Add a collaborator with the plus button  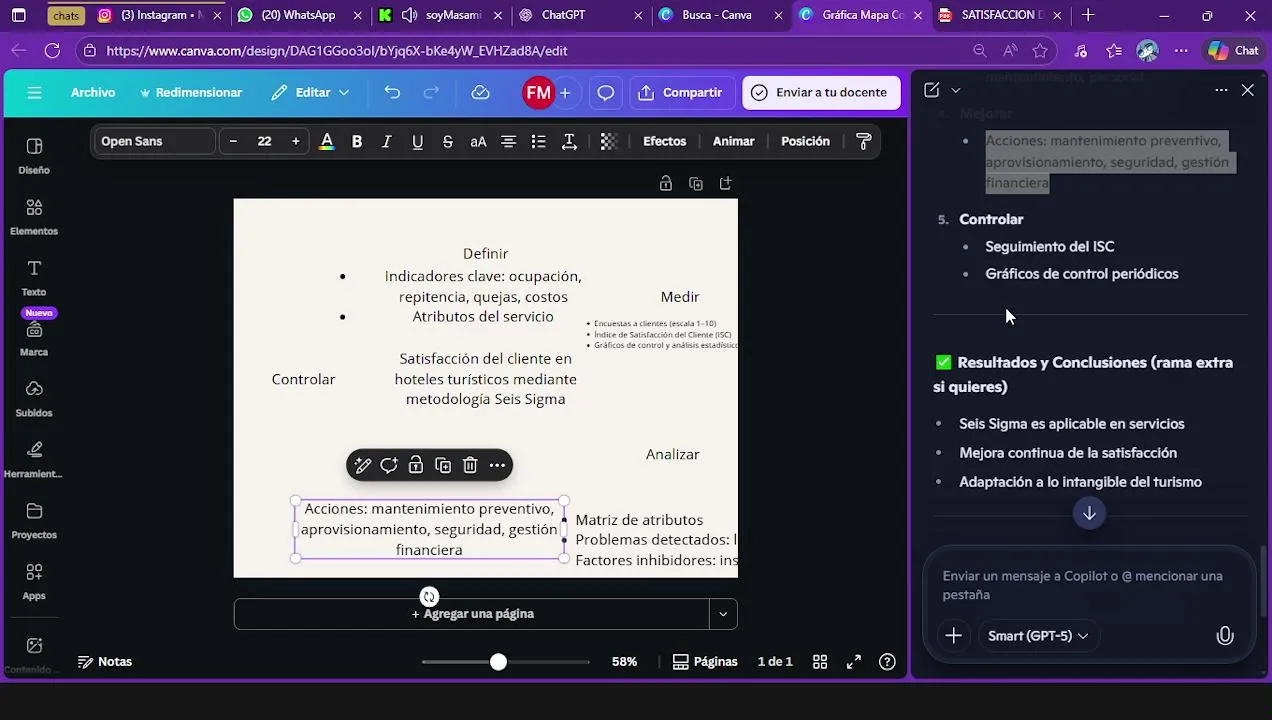(565, 92)
